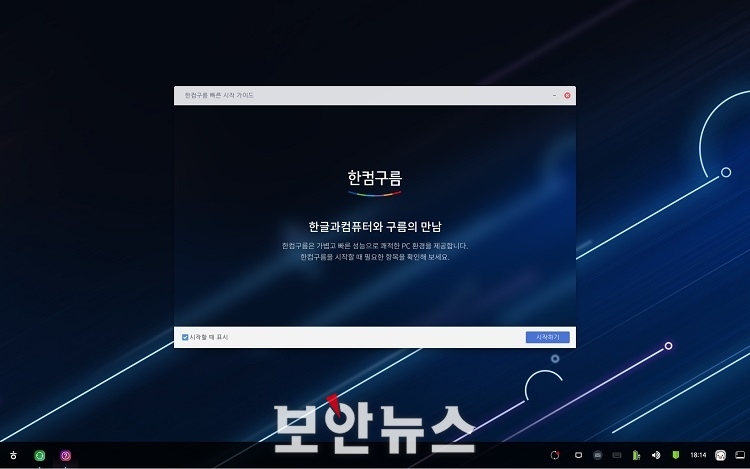Click the white rounded-screen tray icon
Viewport: 750px width, 469px height.
578,455
